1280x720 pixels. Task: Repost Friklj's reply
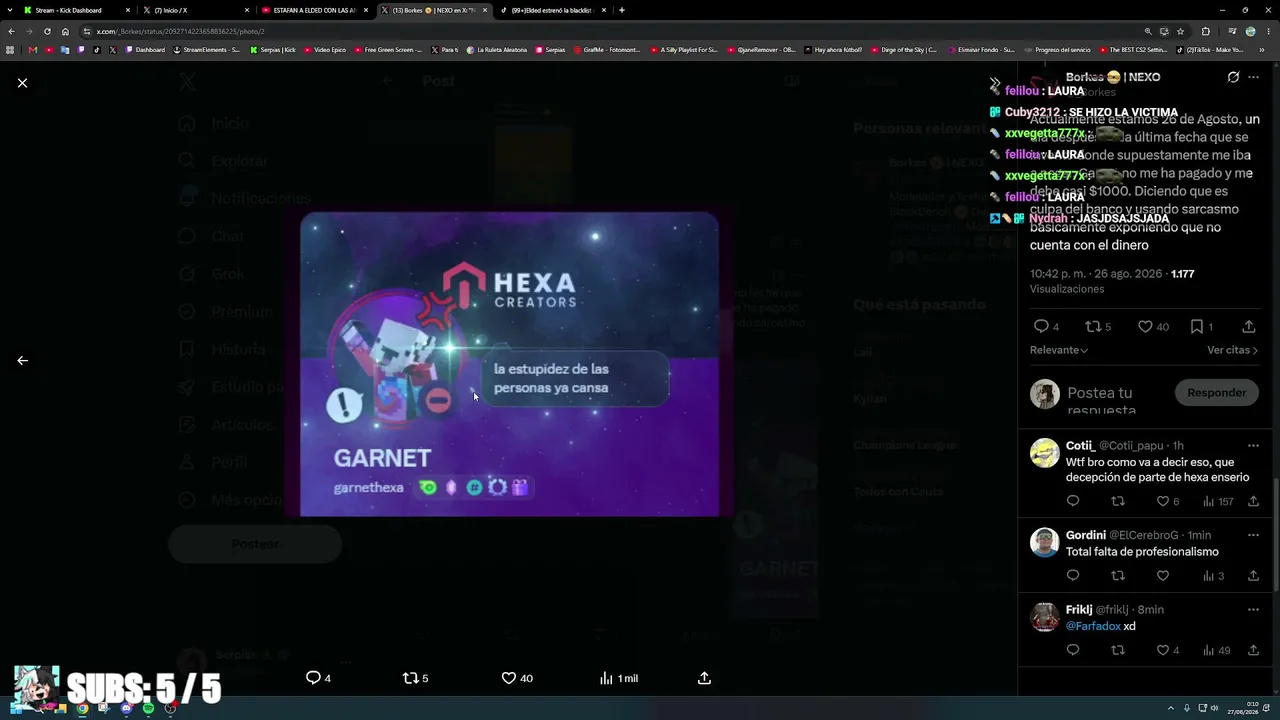coord(1118,650)
